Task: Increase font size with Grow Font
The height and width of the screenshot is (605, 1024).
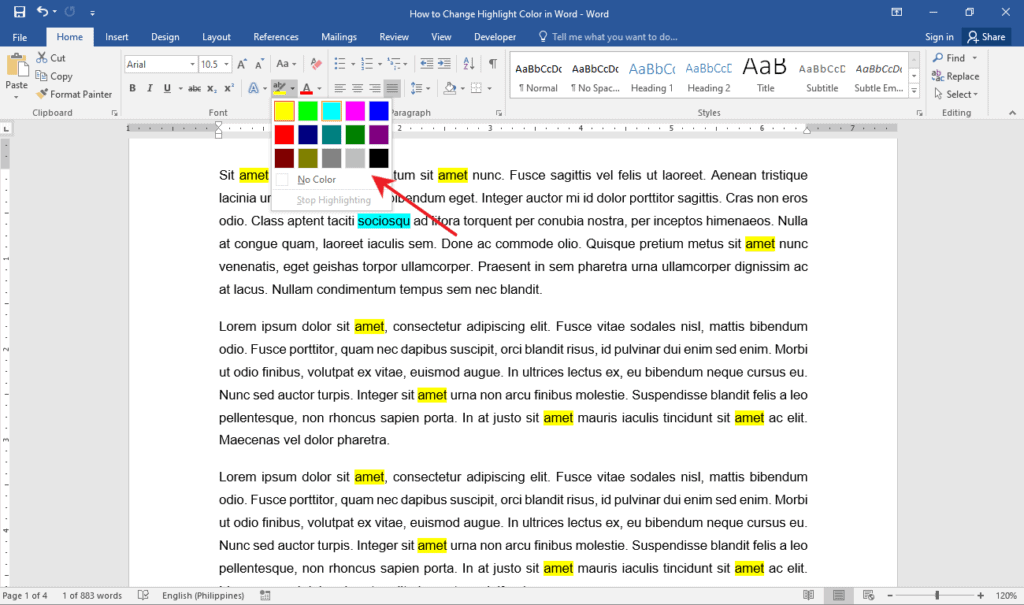Action: click(x=242, y=64)
